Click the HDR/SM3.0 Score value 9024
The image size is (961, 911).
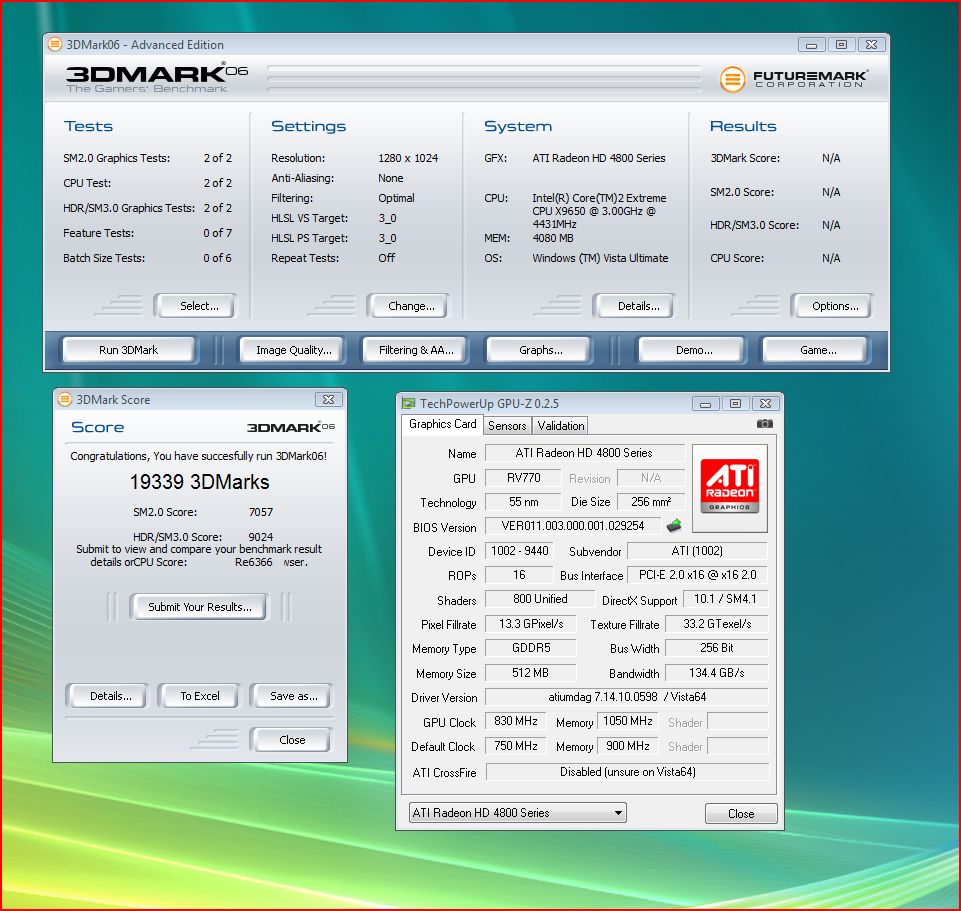click(x=260, y=537)
